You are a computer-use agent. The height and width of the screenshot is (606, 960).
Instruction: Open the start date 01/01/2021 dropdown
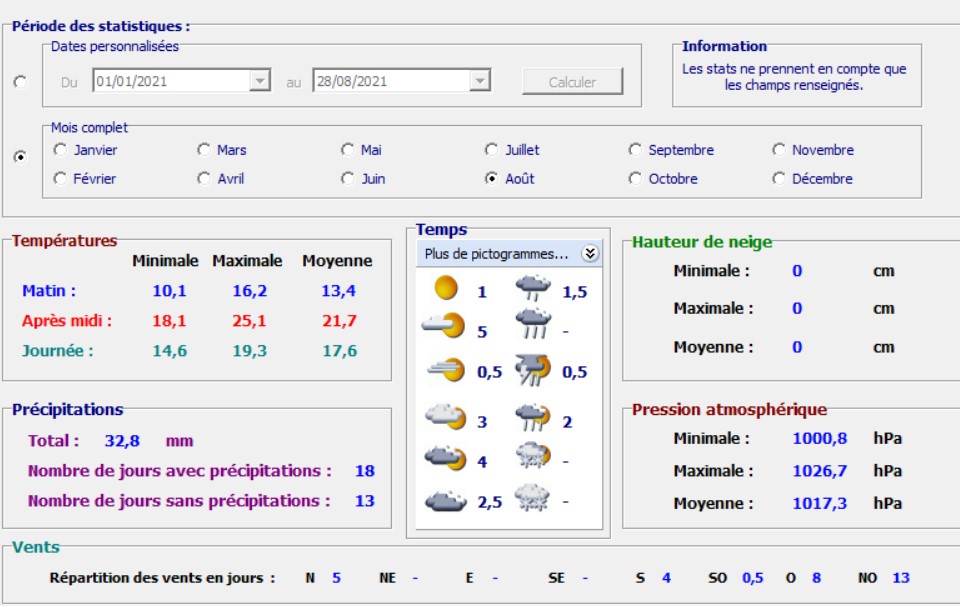click(260, 82)
